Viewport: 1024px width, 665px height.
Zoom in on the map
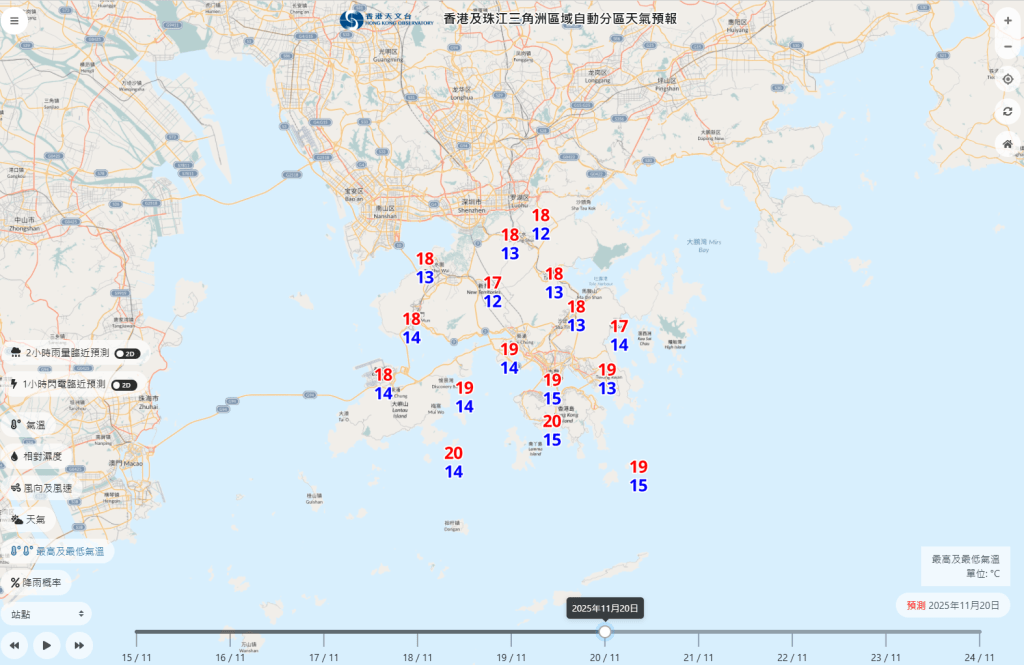(1008, 19)
